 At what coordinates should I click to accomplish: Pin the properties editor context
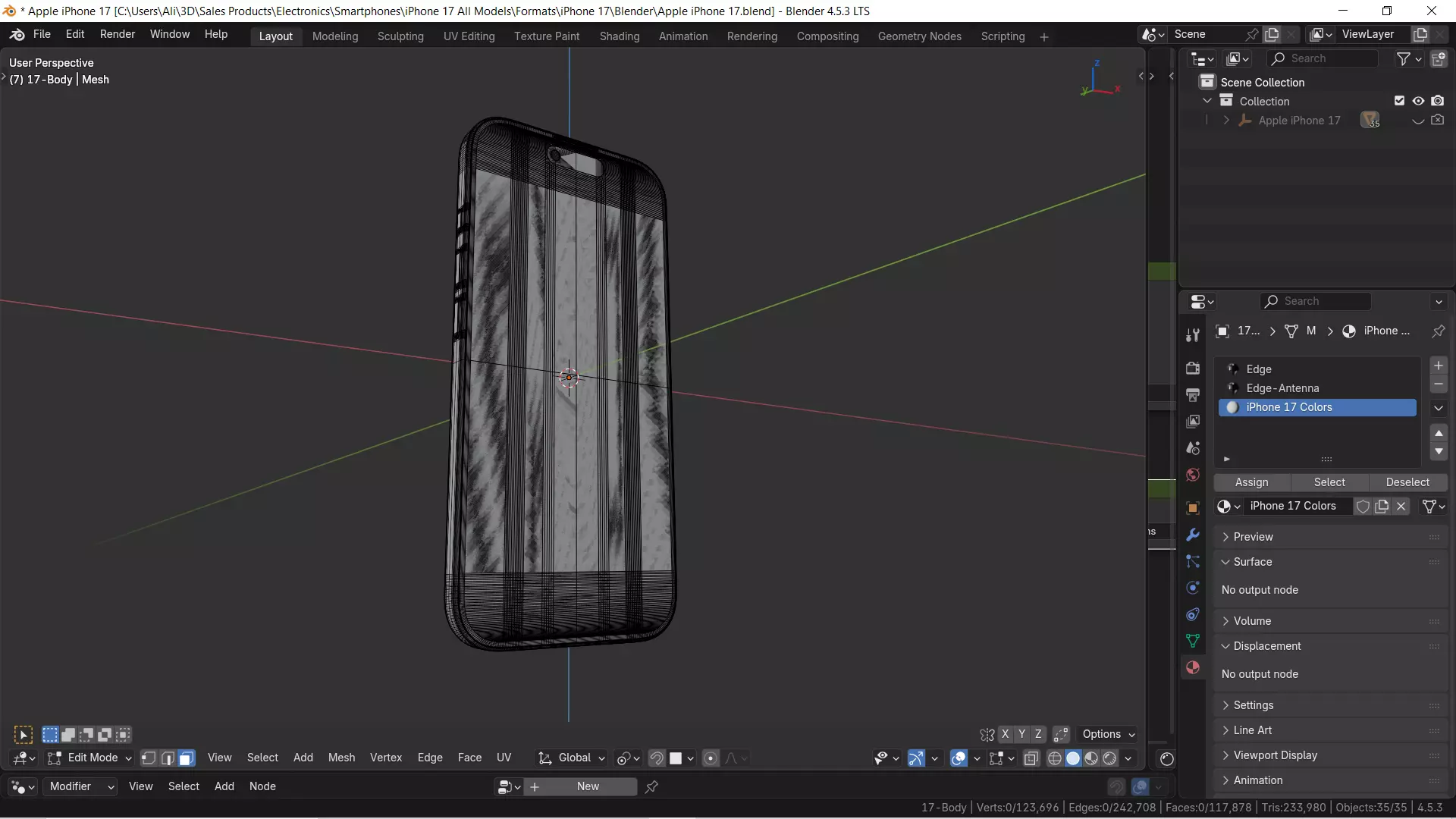click(1438, 331)
